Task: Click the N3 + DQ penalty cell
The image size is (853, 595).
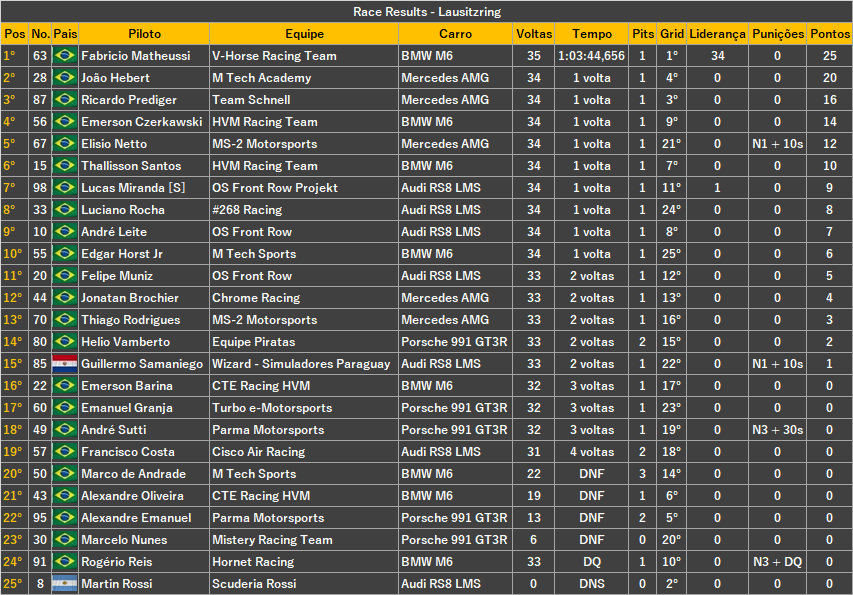Action: coord(777,562)
